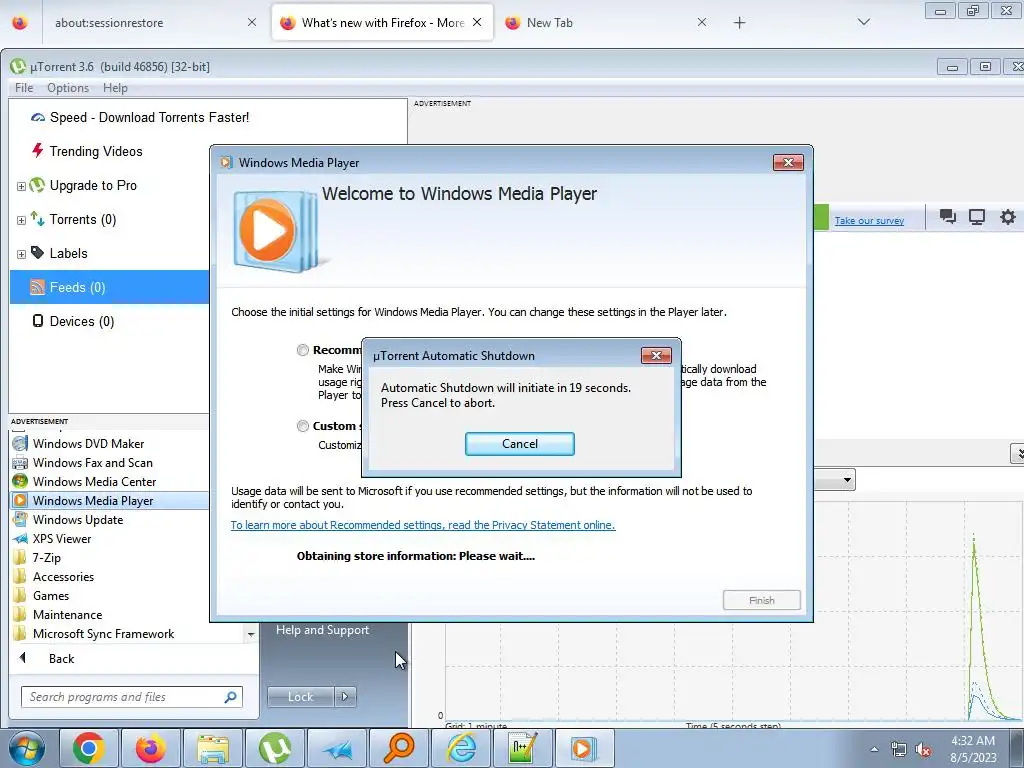Open the magnifier search app on taskbar

coord(399,748)
